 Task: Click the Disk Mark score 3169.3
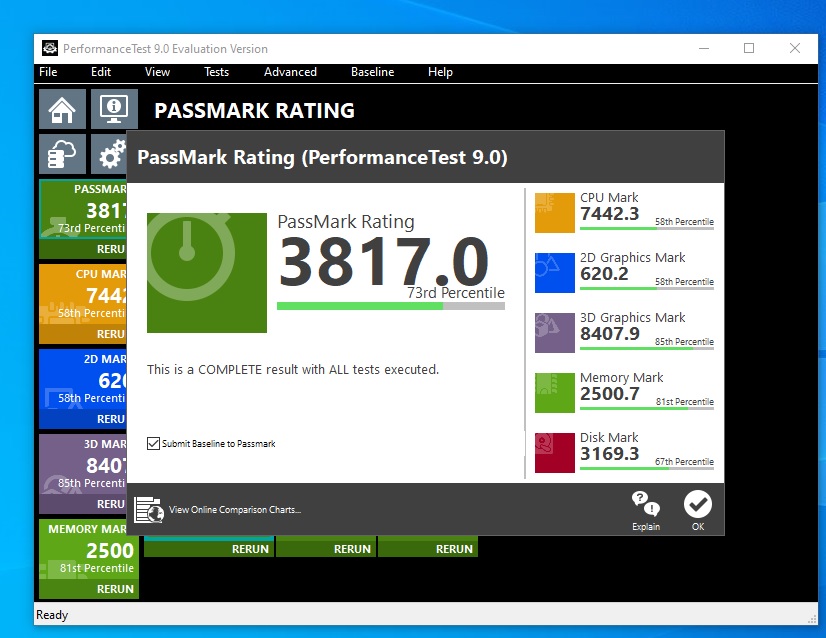point(609,454)
